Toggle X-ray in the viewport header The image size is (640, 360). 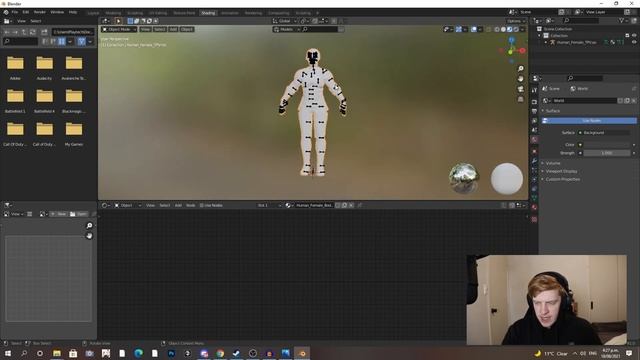coord(489,29)
